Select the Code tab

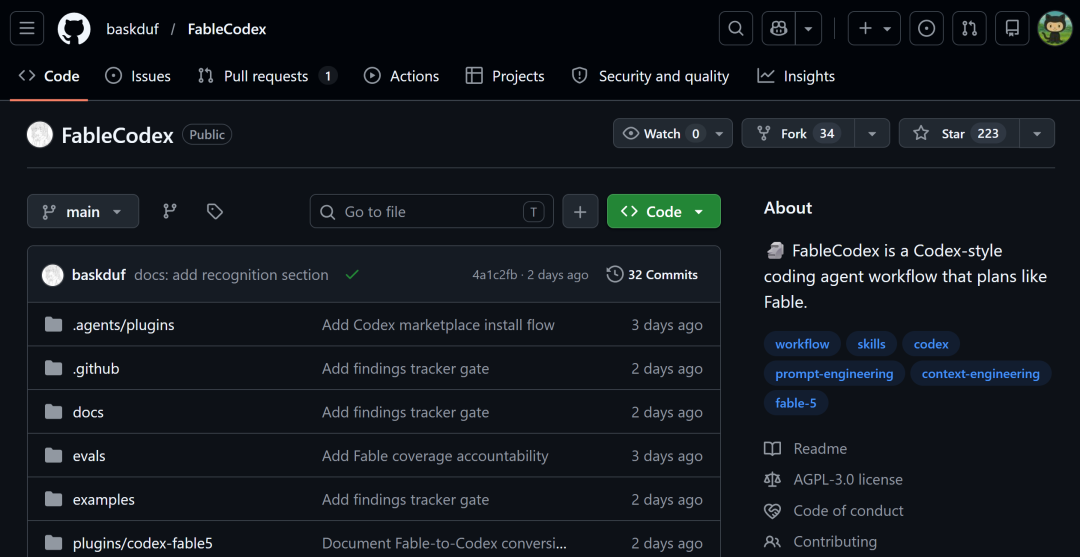(49, 76)
